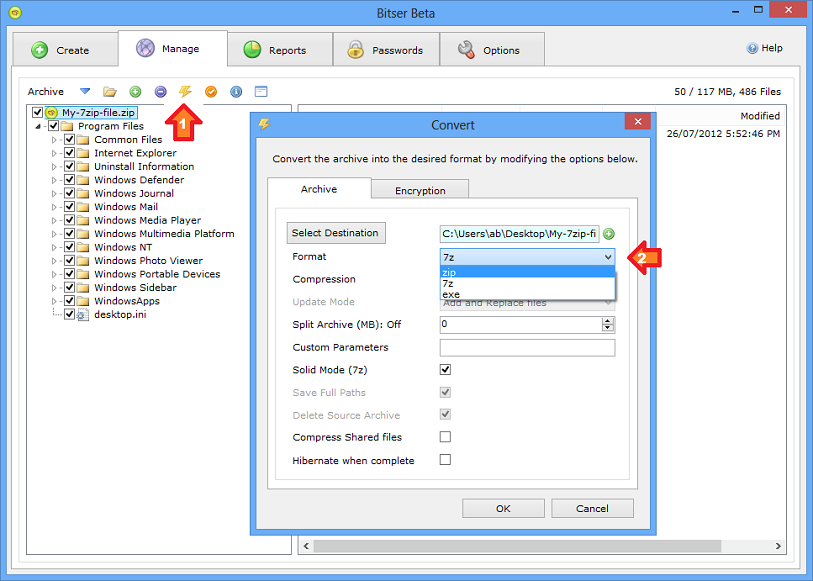The height and width of the screenshot is (581, 813).
Task: Click the purple minus Extract icon
Action: point(160,91)
